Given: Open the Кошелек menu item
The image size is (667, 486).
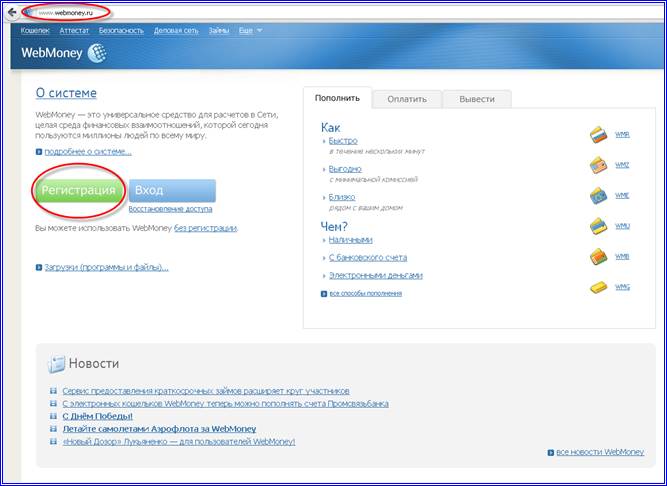Looking at the screenshot, I should [x=35, y=31].
